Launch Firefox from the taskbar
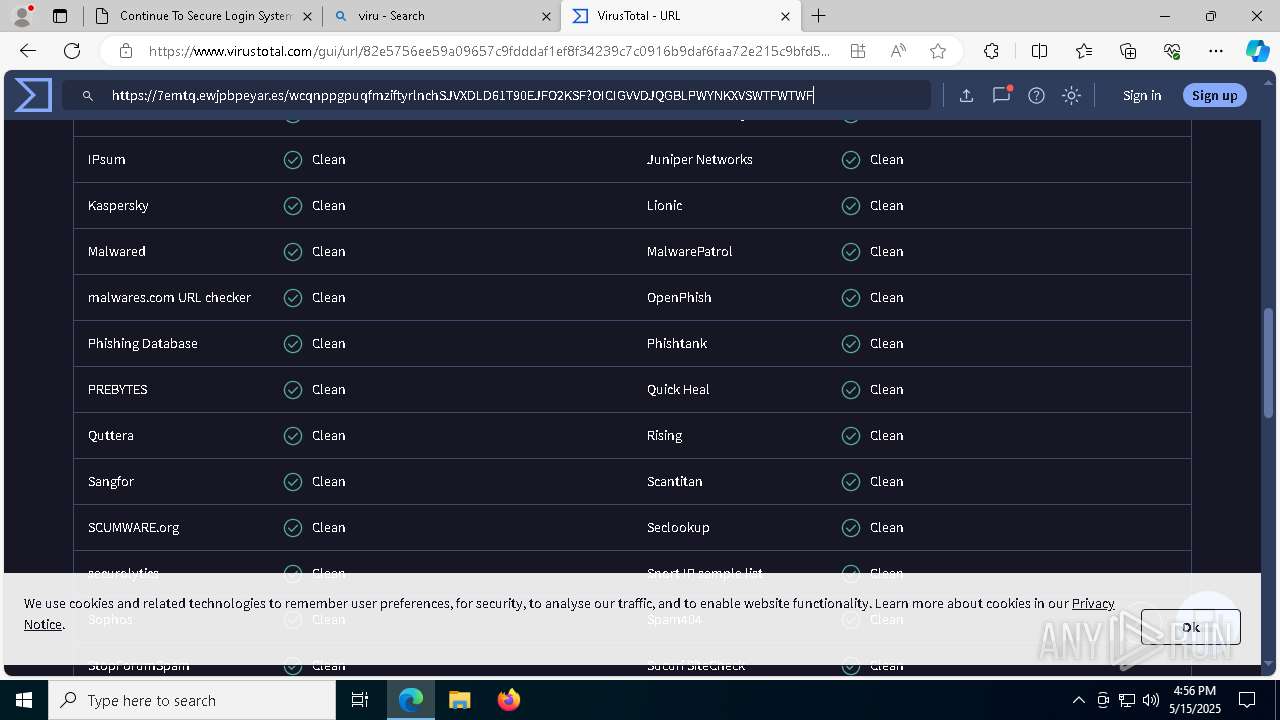 pos(509,700)
